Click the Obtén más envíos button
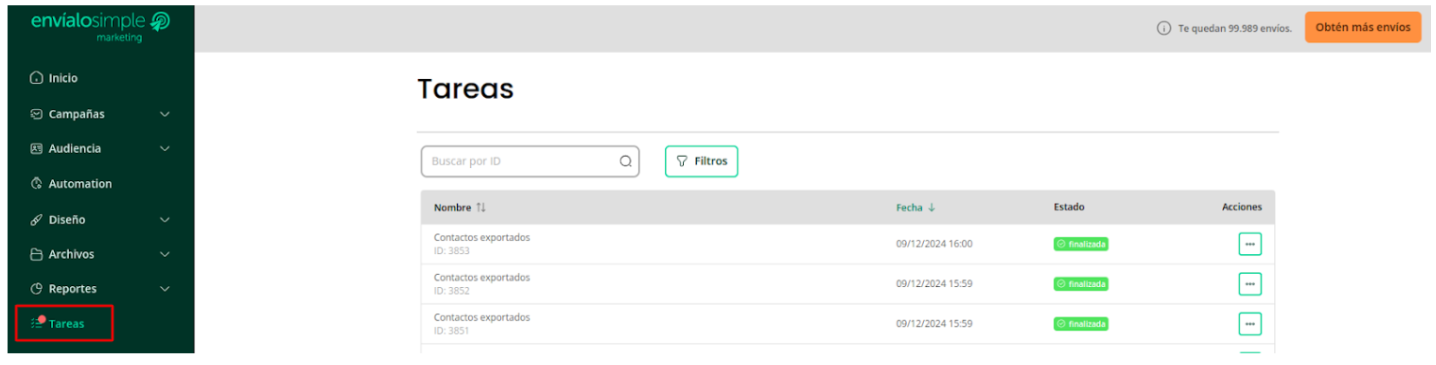Image resolution: width=1436 pixels, height=365 pixels. pyautogui.click(x=1362, y=28)
